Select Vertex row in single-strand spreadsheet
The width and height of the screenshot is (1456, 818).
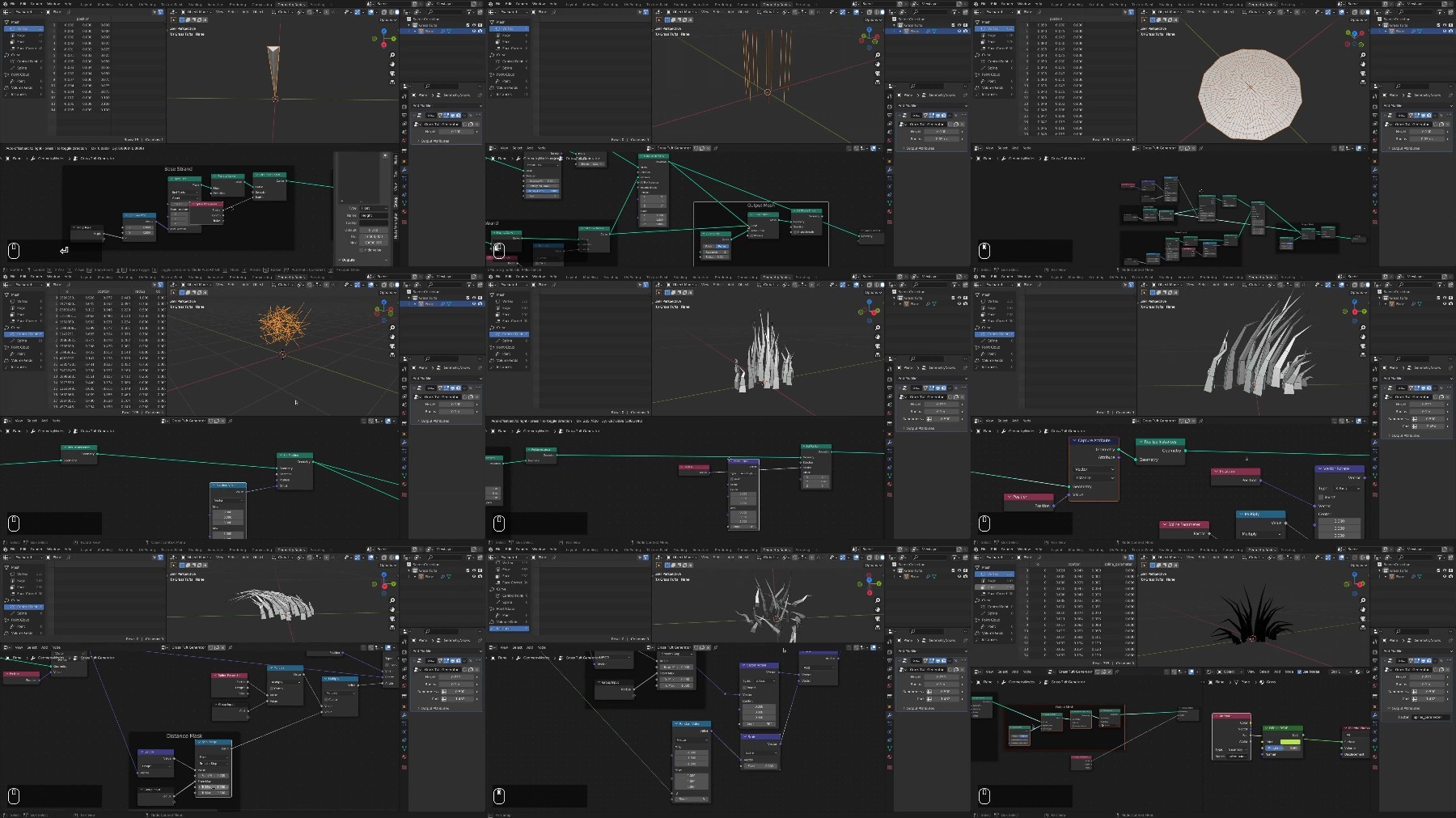click(25, 28)
